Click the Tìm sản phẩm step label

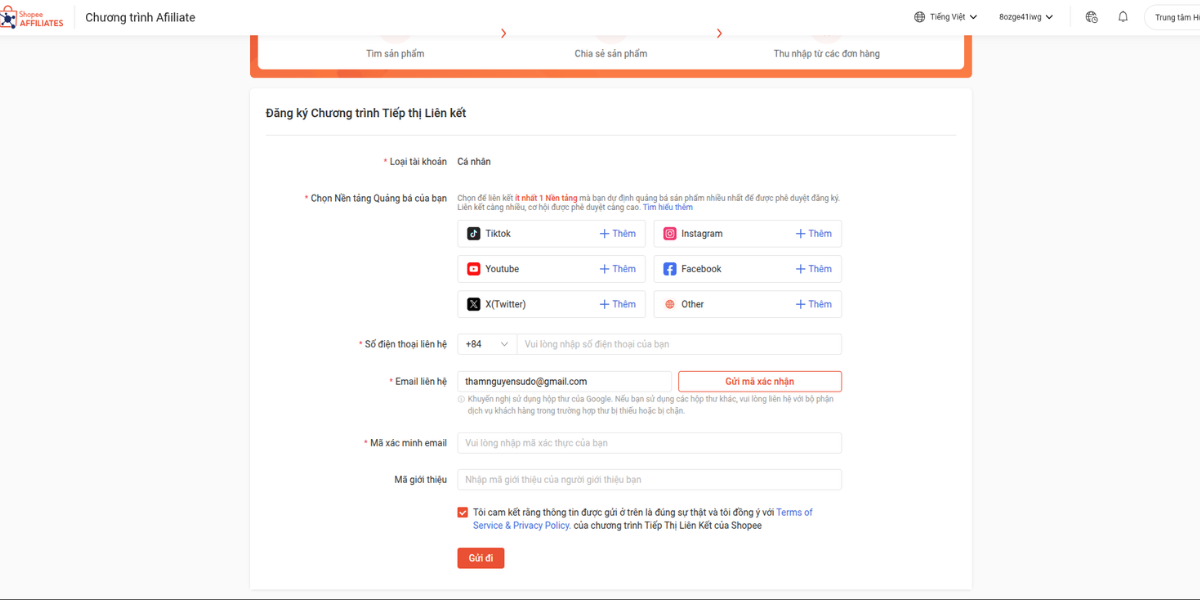[395, 54]
